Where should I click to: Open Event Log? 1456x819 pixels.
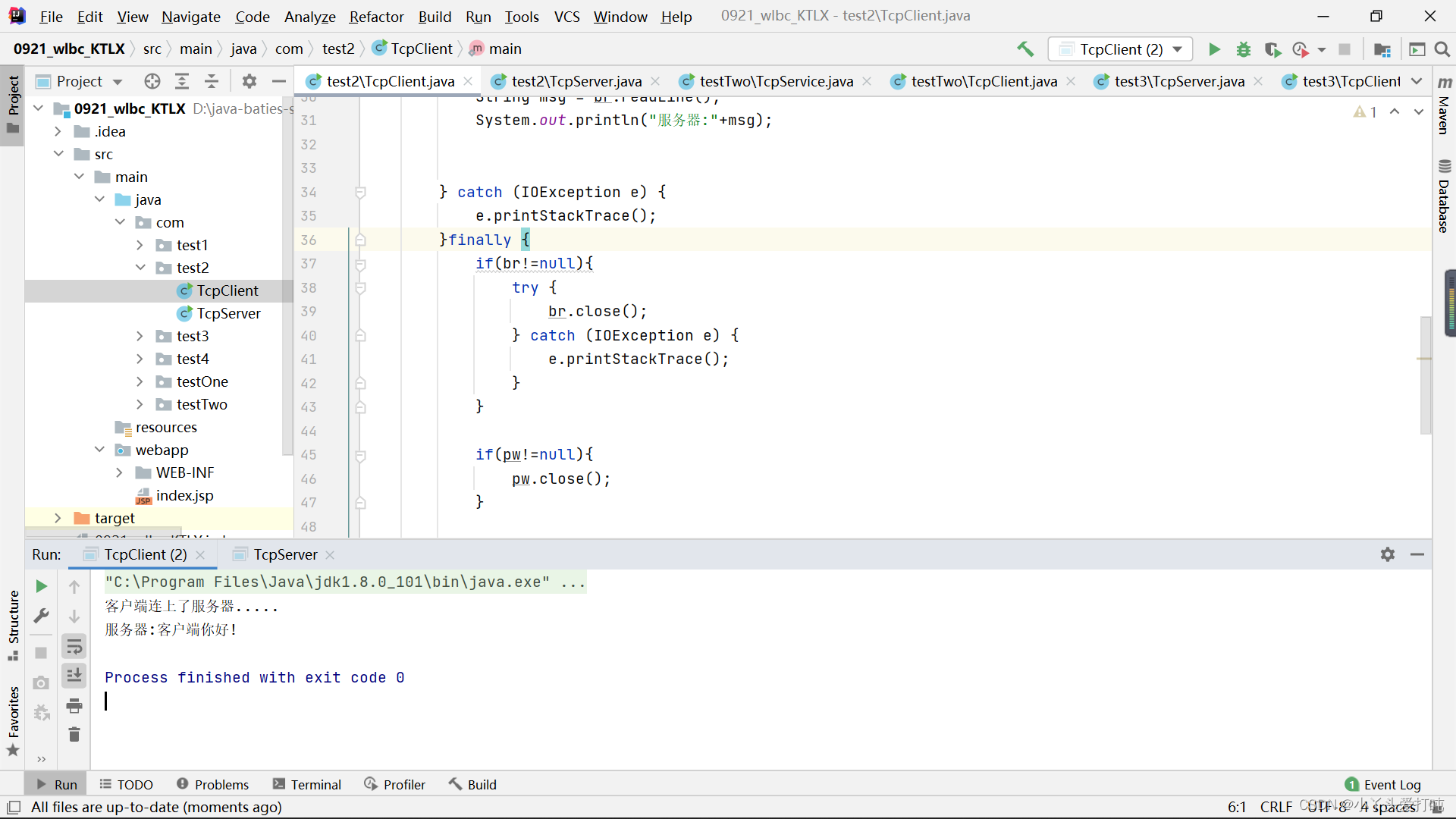(1383, 784)
